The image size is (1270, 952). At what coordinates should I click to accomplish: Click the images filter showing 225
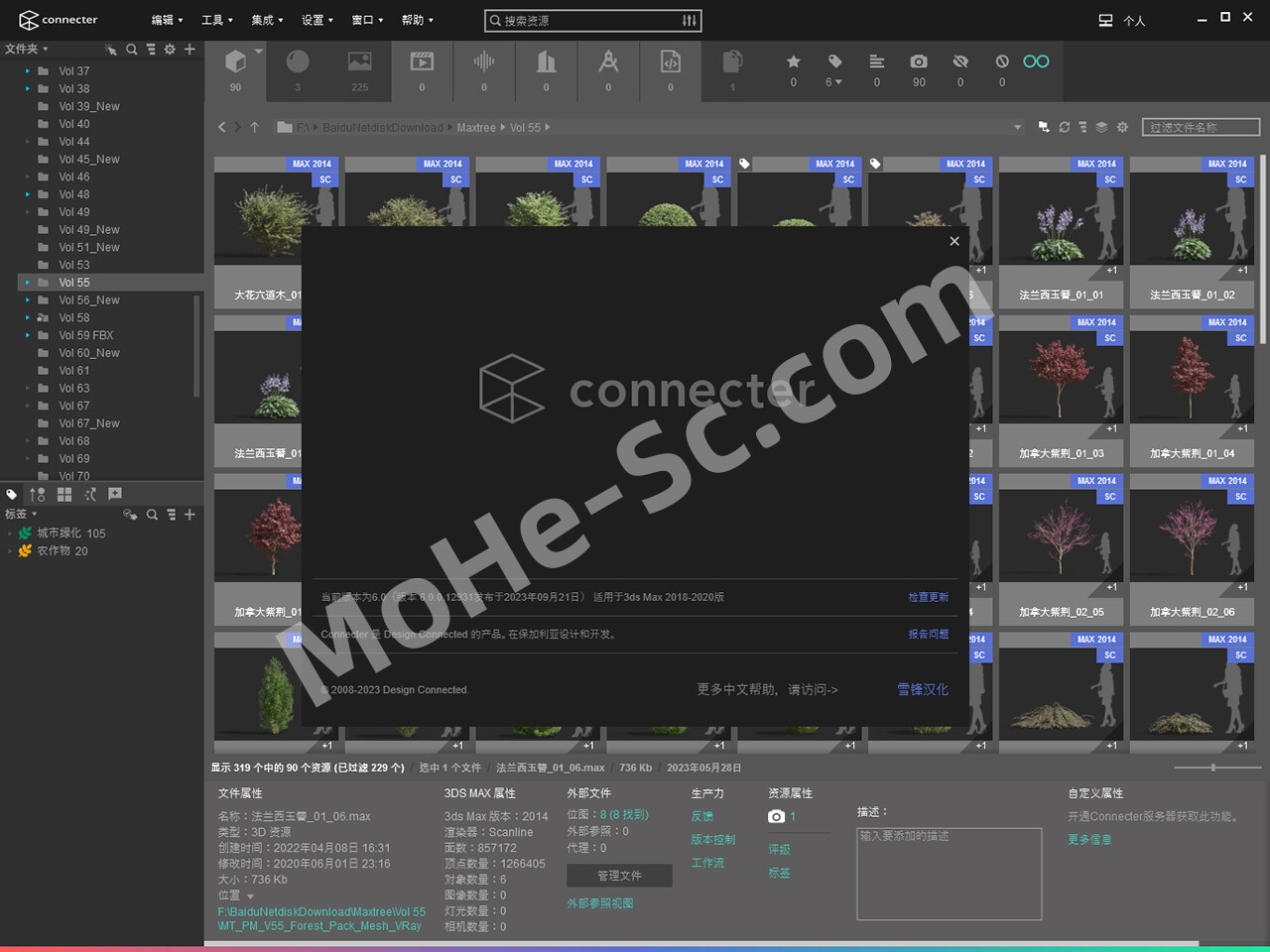coord(359,62)
